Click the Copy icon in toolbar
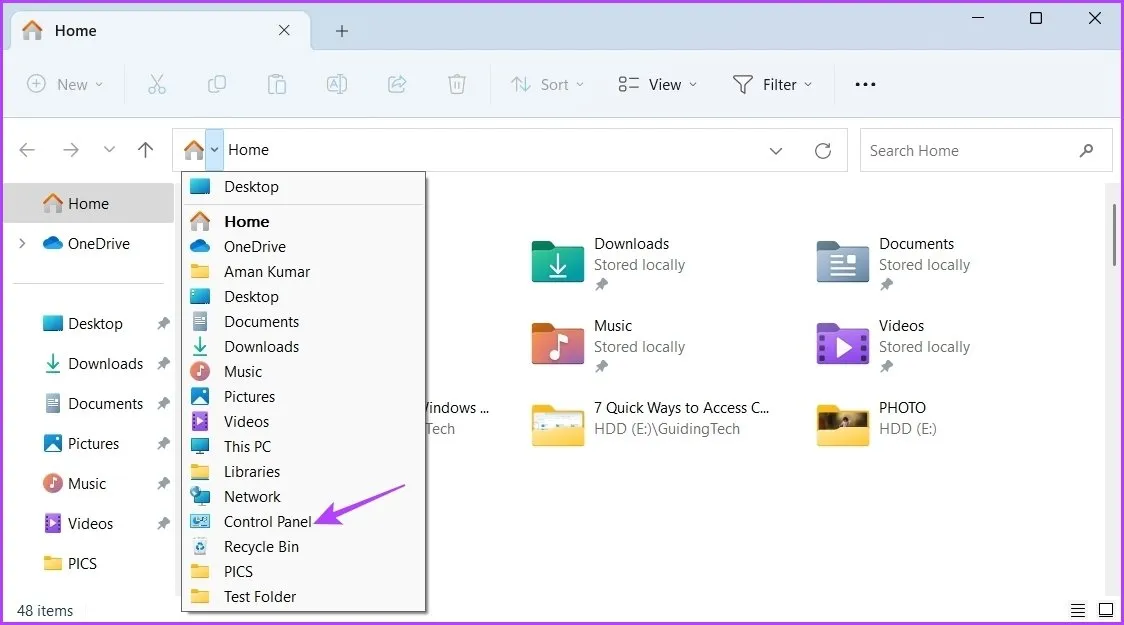 click(217, 85)
